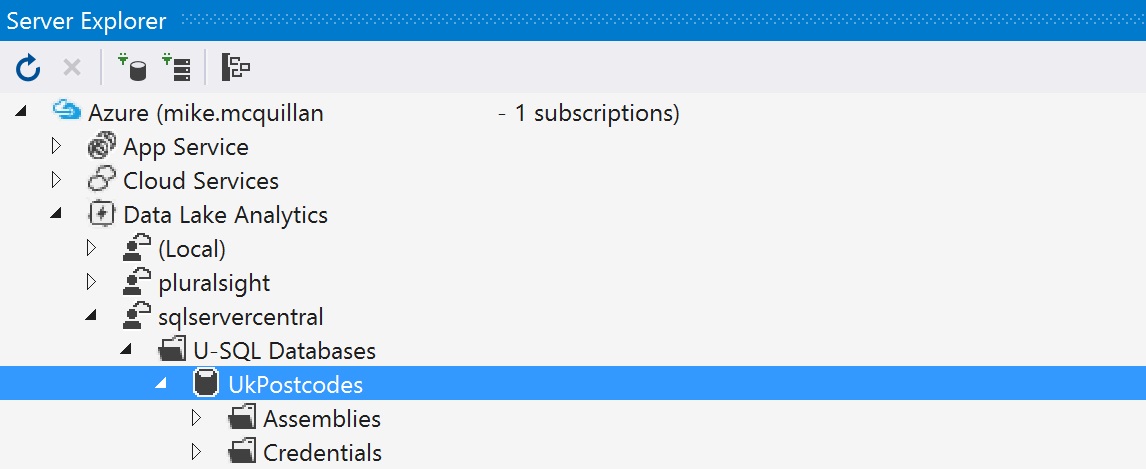Expand the Cloud Services node

click(57, 181)
